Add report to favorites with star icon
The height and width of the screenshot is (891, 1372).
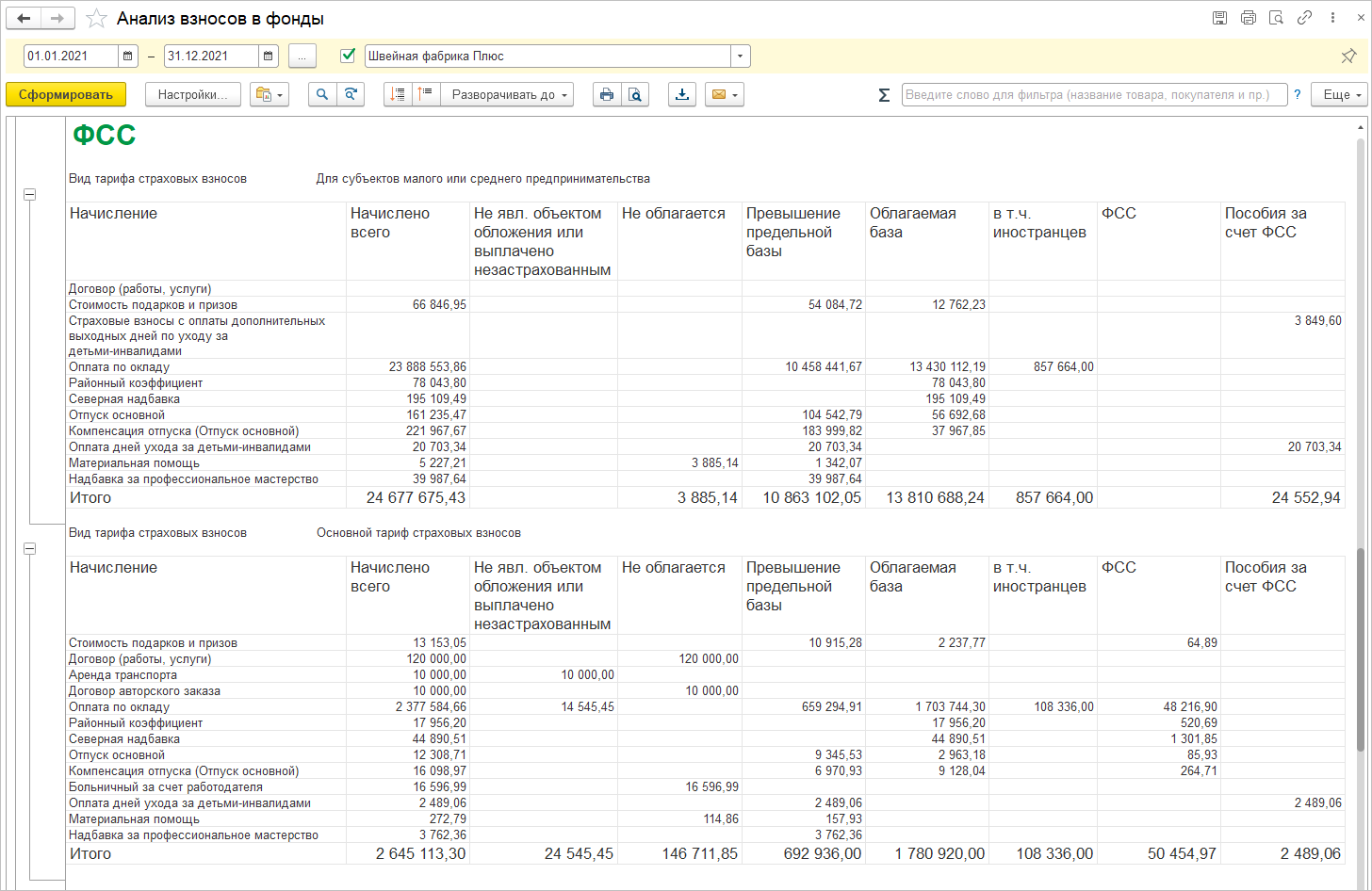95,19
